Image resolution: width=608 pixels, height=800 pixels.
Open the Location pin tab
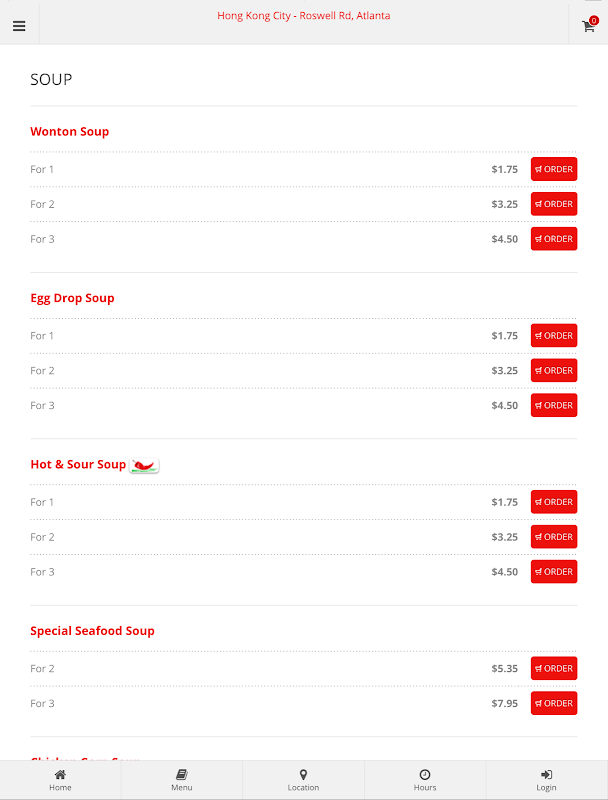point(303,781)
